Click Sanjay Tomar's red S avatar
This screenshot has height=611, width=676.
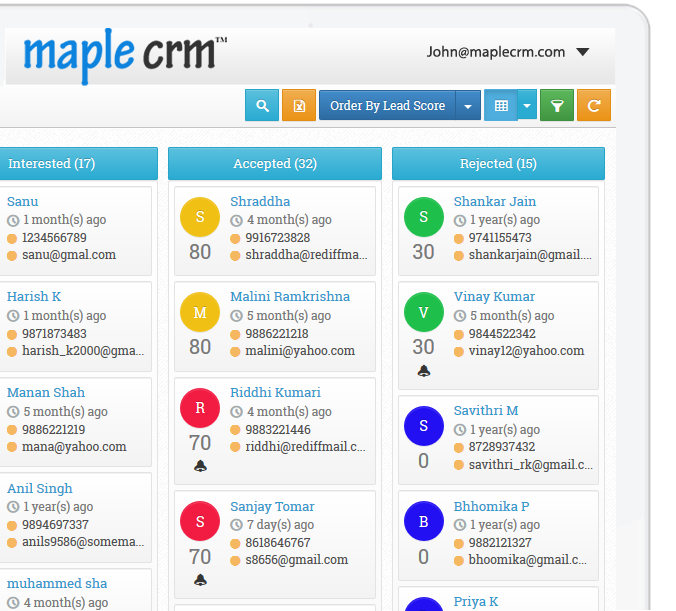pyautogui.click(x=200, y=521)
